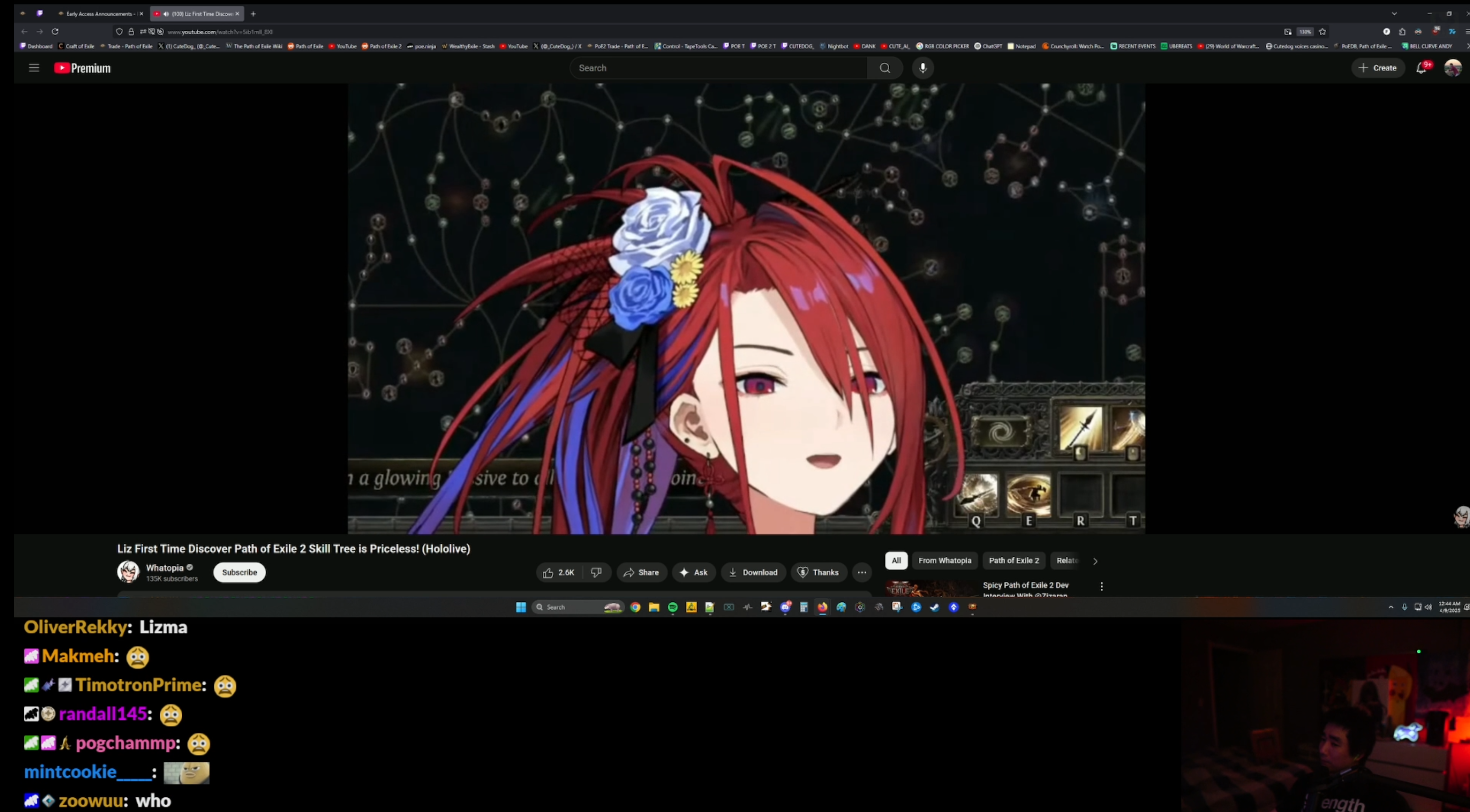Open Spotify from Windows taskbar
Image resolution: width=1470 pixels, height=812 pixels.
[x=673, y=607]
